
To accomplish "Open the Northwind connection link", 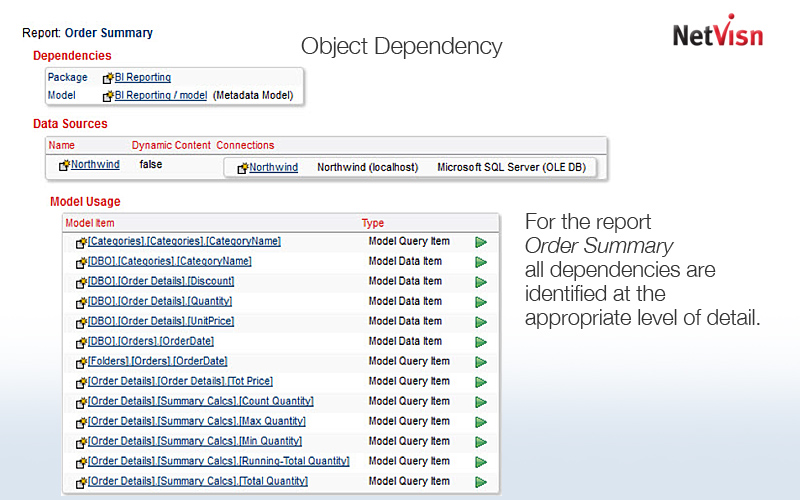I will 273,167.
